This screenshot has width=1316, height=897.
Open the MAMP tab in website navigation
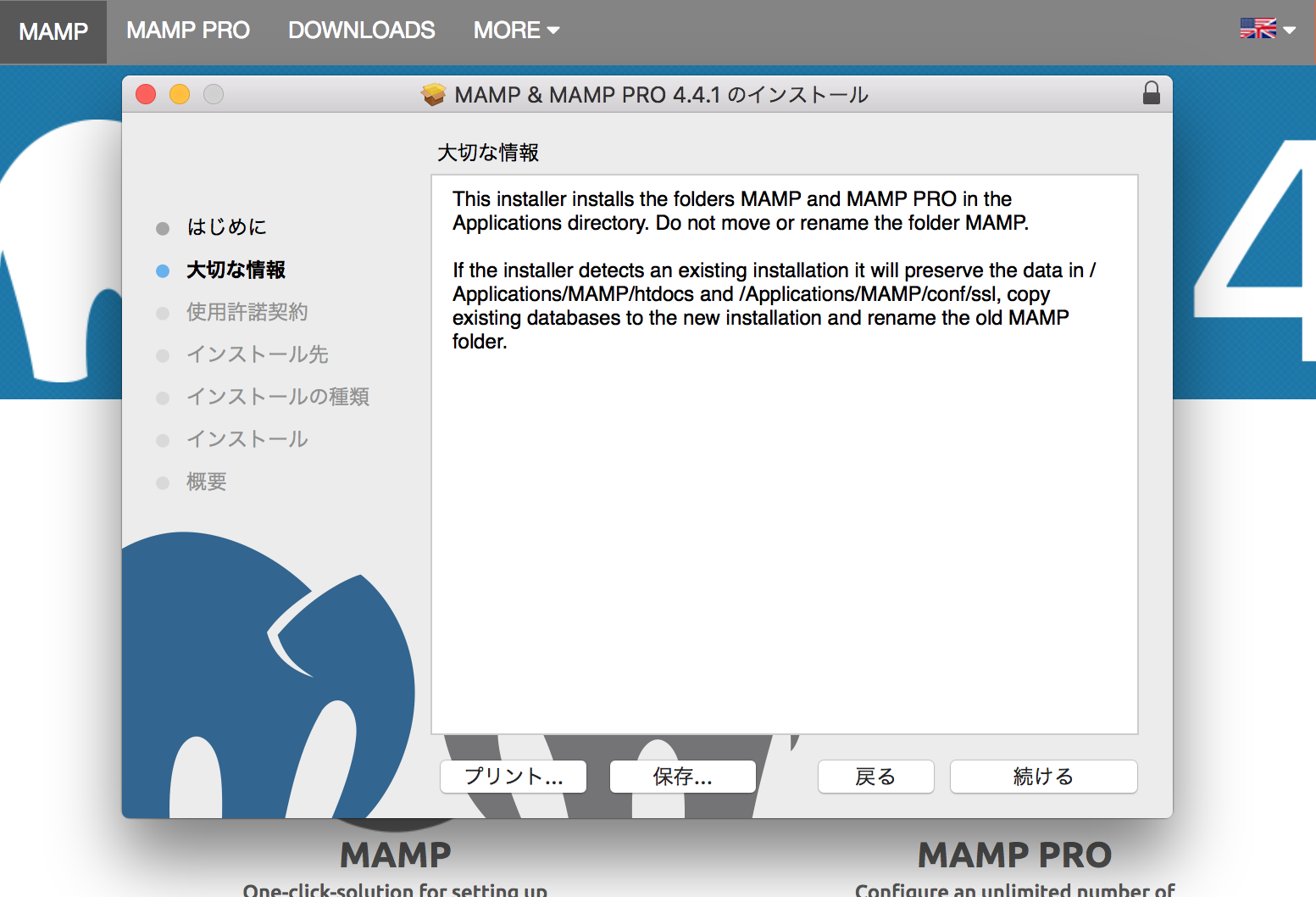[53, 31]
